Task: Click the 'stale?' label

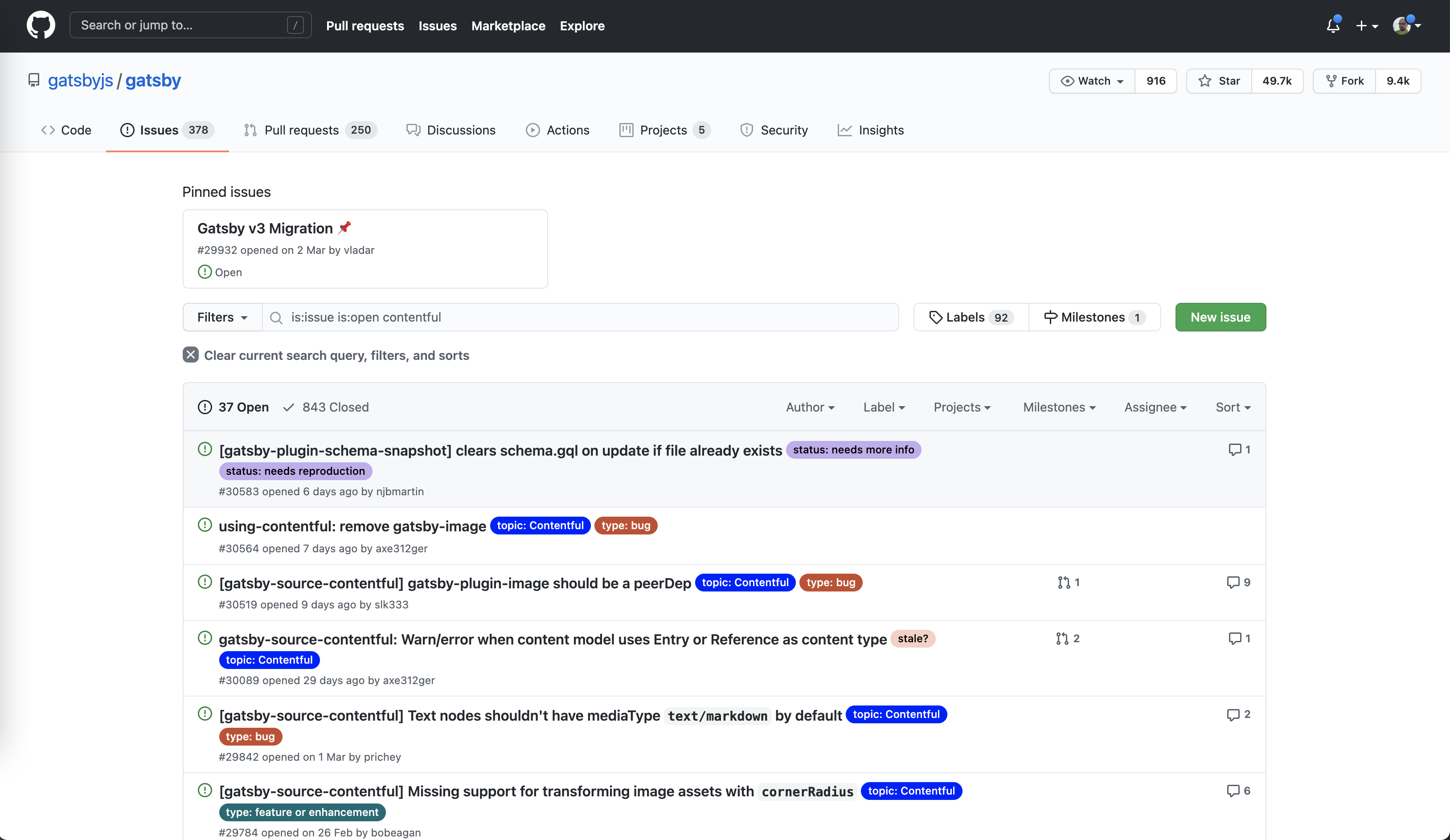Action: 913,639
